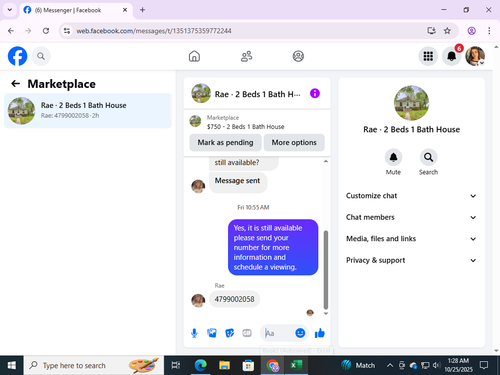Viewport: 500px width, 375px height.
Task: Open Task View on taskbar
Action: [x=176, y=365]
